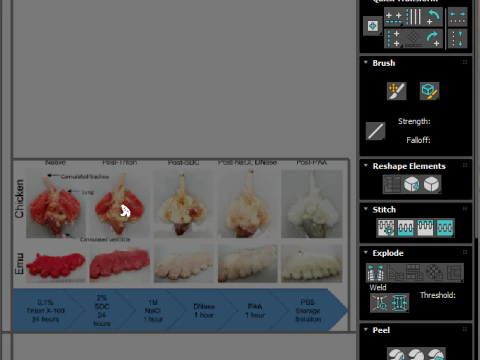
Task: Collapse the Explode rollout
Action: 366,252
